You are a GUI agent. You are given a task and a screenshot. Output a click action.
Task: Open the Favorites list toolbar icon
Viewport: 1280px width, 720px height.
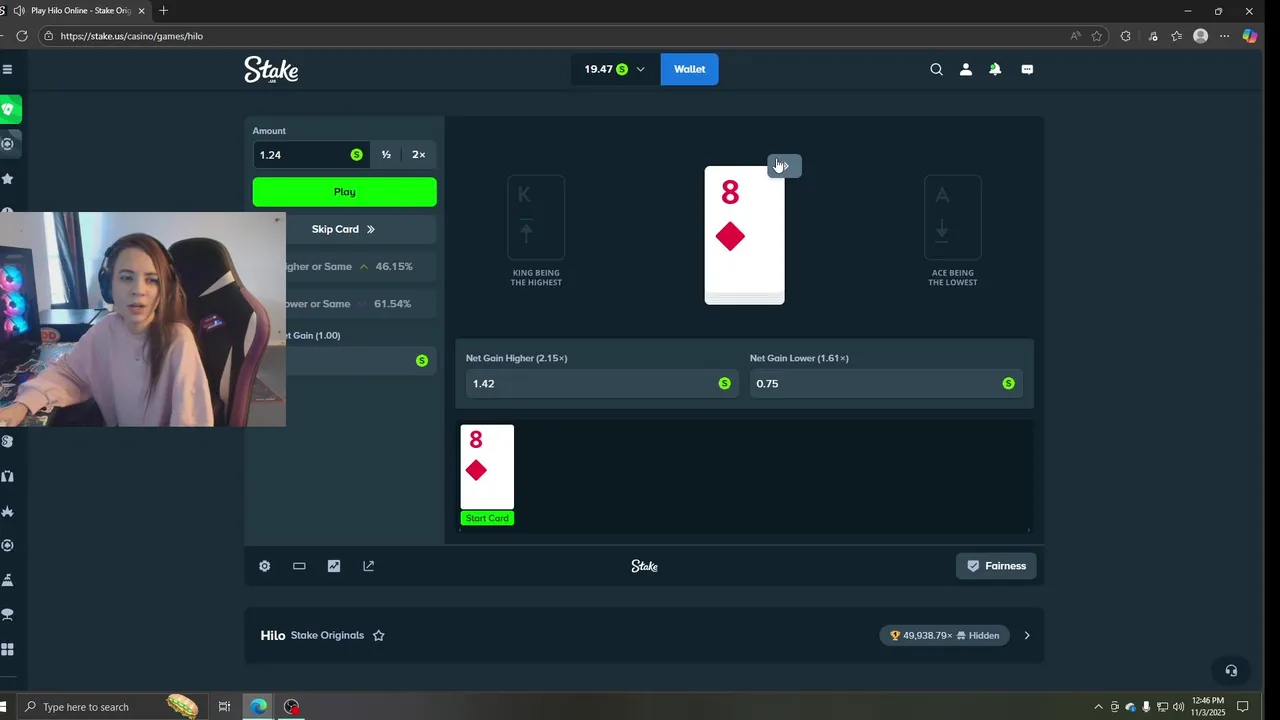[1176, 36]
